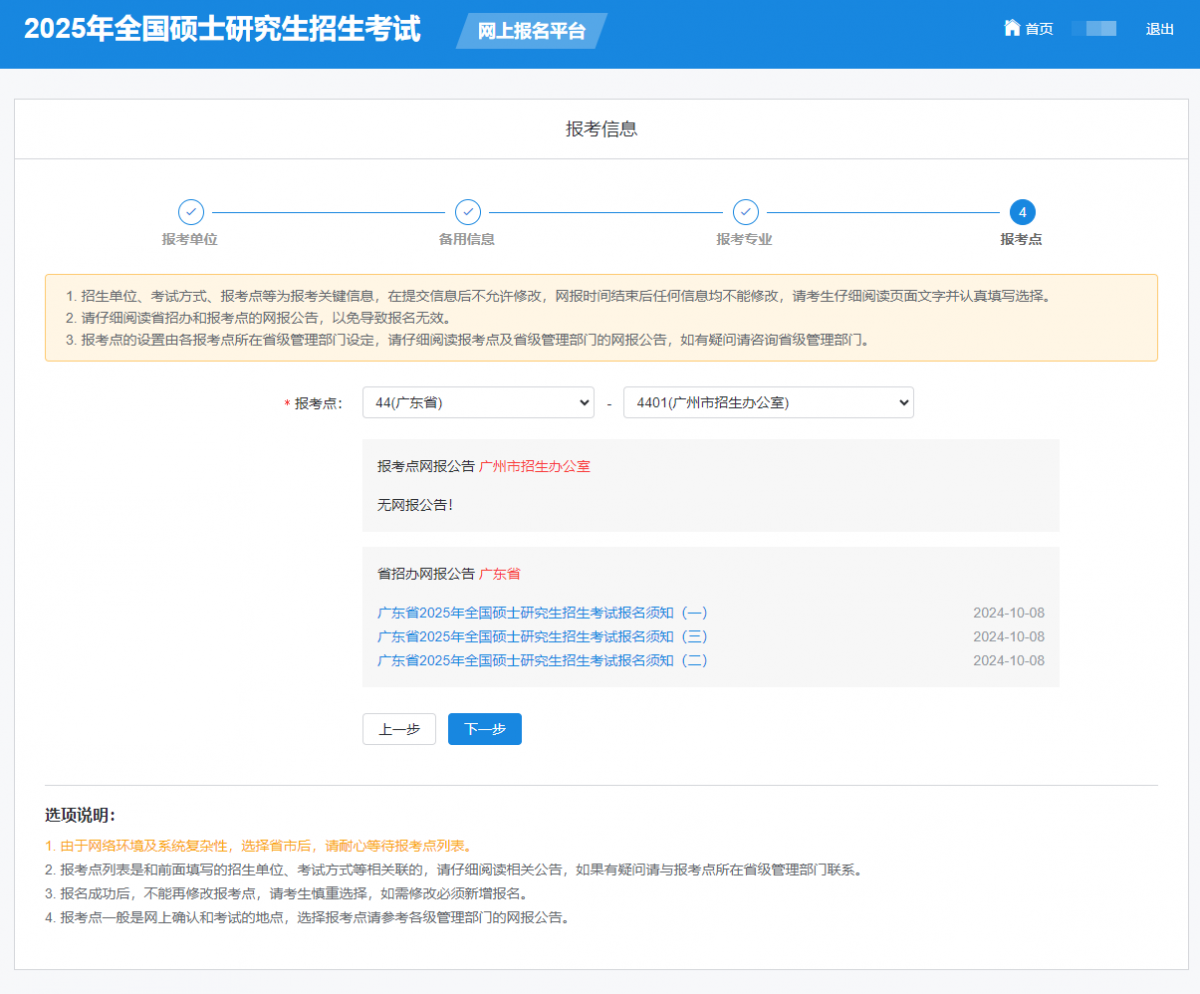Click 退出 to log out
This screenshot has width=1200, height=994.
click(x=1160, y=29)
